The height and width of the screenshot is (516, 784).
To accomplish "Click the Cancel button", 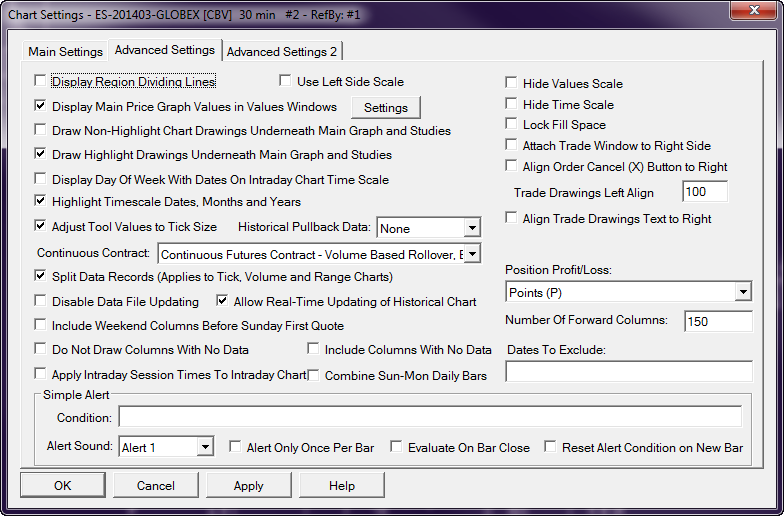I will pyautogui.click(x=156, y=485).
